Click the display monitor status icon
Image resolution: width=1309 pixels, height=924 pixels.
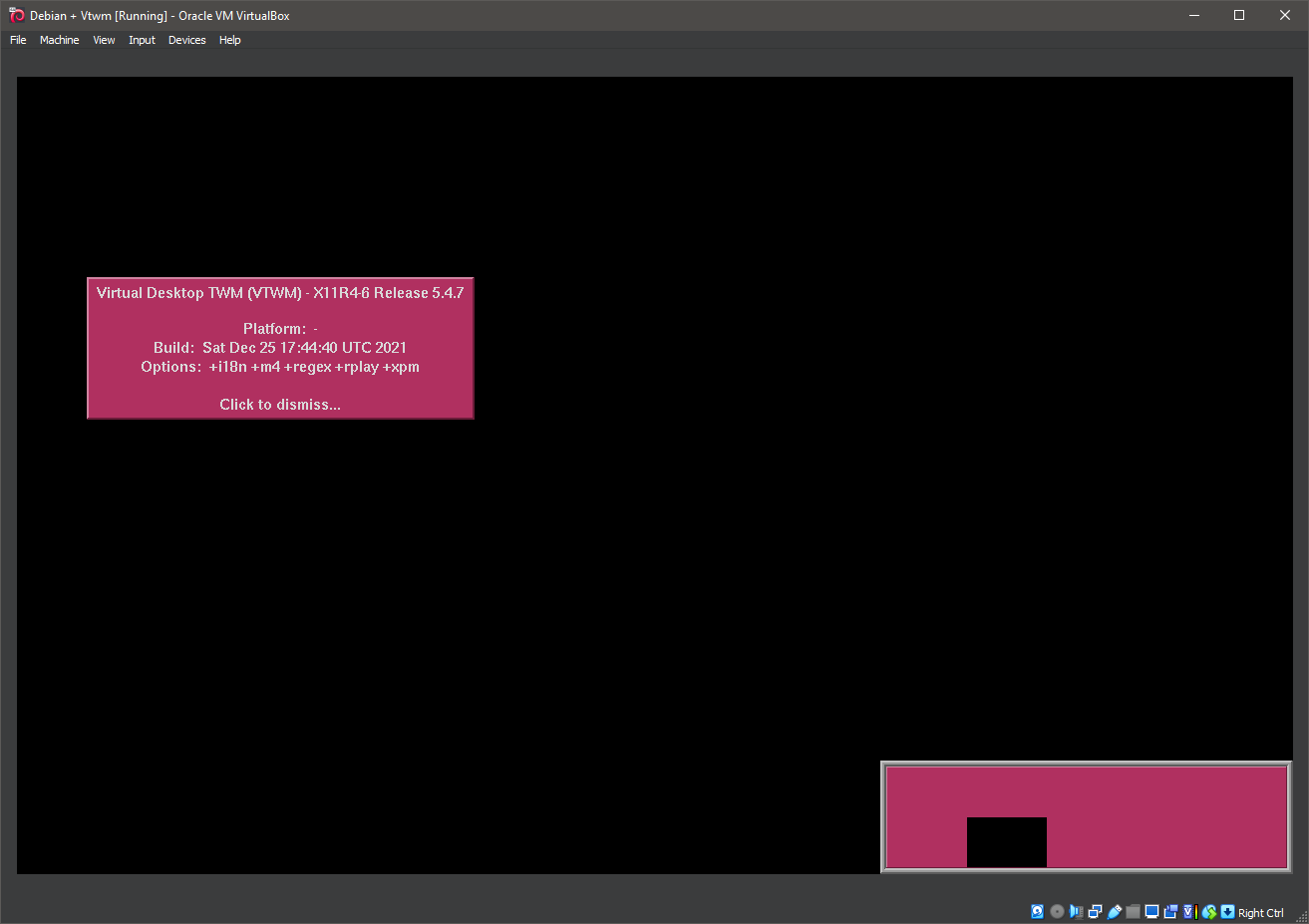coord(1151,912)
